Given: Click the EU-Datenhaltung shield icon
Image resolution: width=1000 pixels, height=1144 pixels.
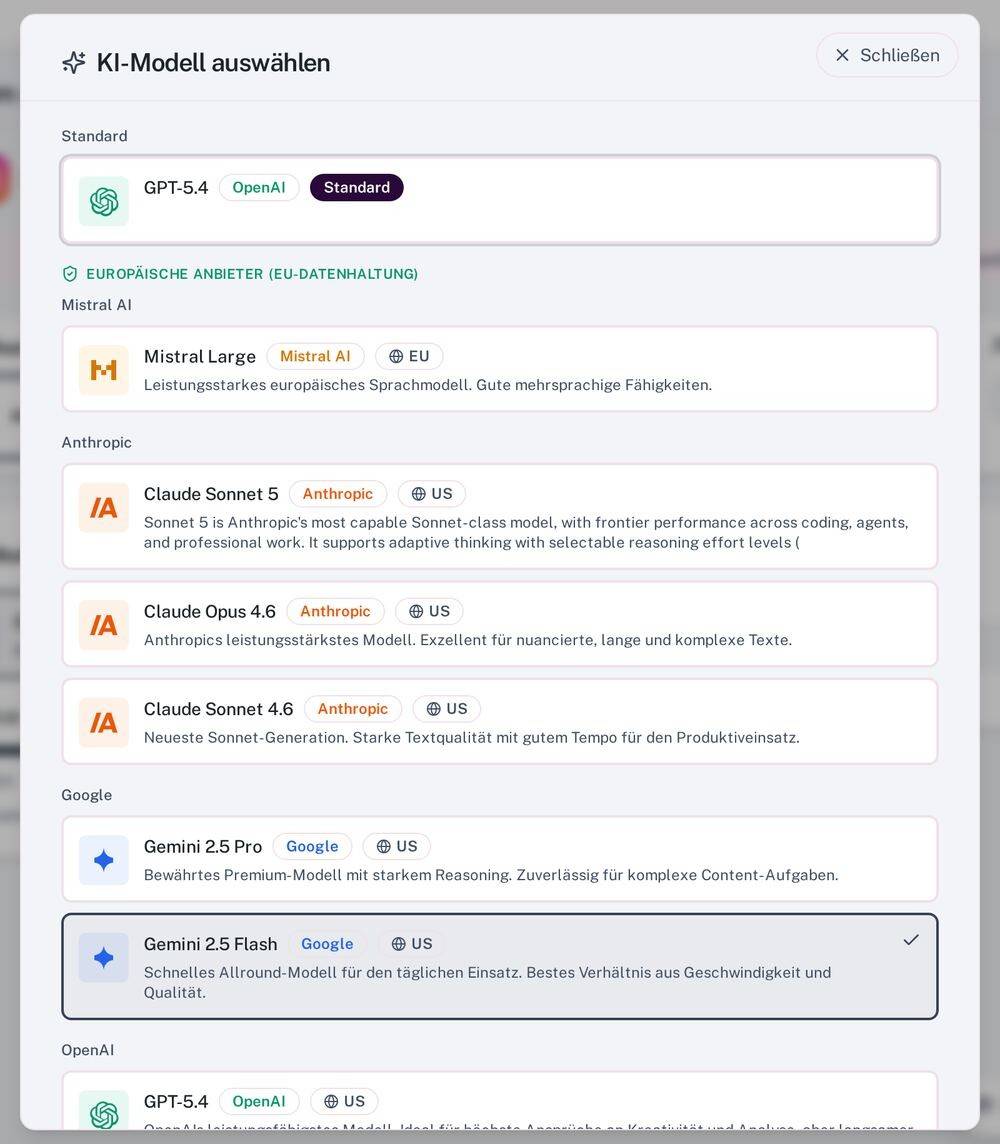Looking at the screenshot, I should click(x=70, y=274).
